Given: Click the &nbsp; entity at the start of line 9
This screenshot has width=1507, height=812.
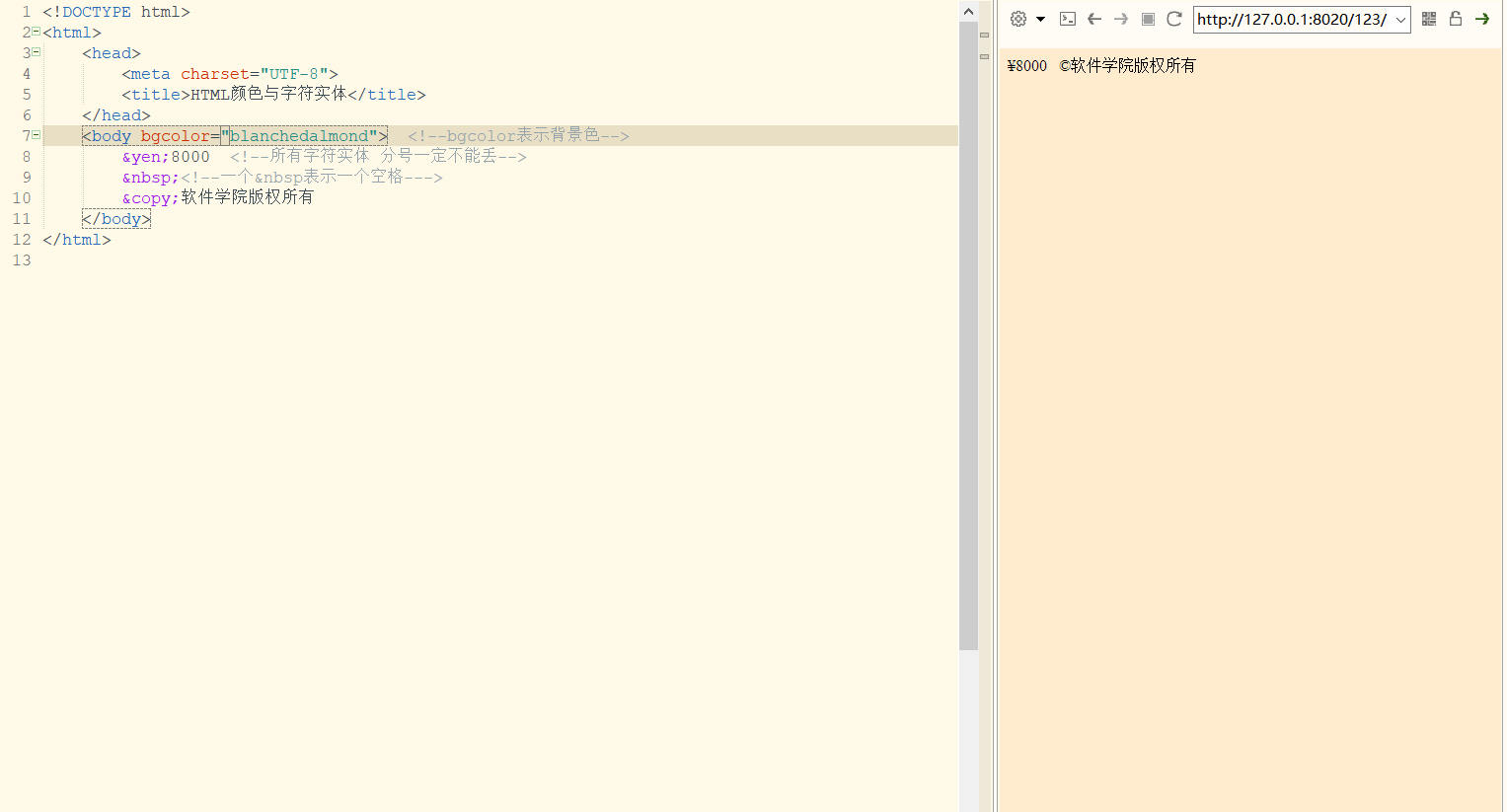Looking at the screenshot, I should coord(151,178).
